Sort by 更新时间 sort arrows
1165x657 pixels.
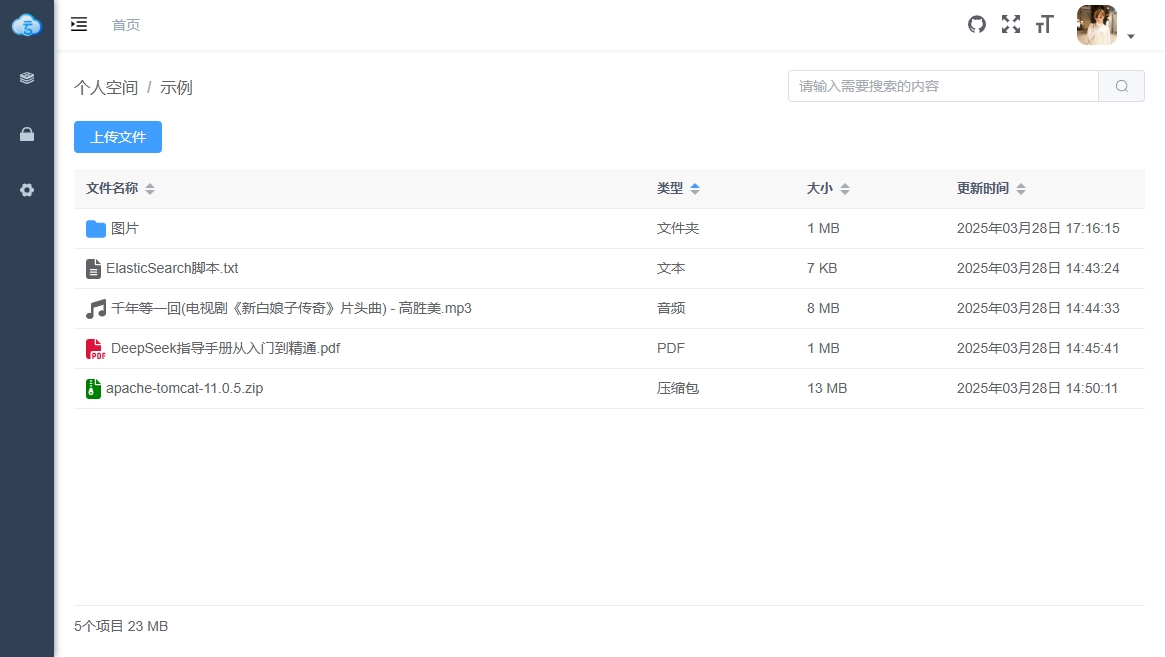tap(1021, 189)
